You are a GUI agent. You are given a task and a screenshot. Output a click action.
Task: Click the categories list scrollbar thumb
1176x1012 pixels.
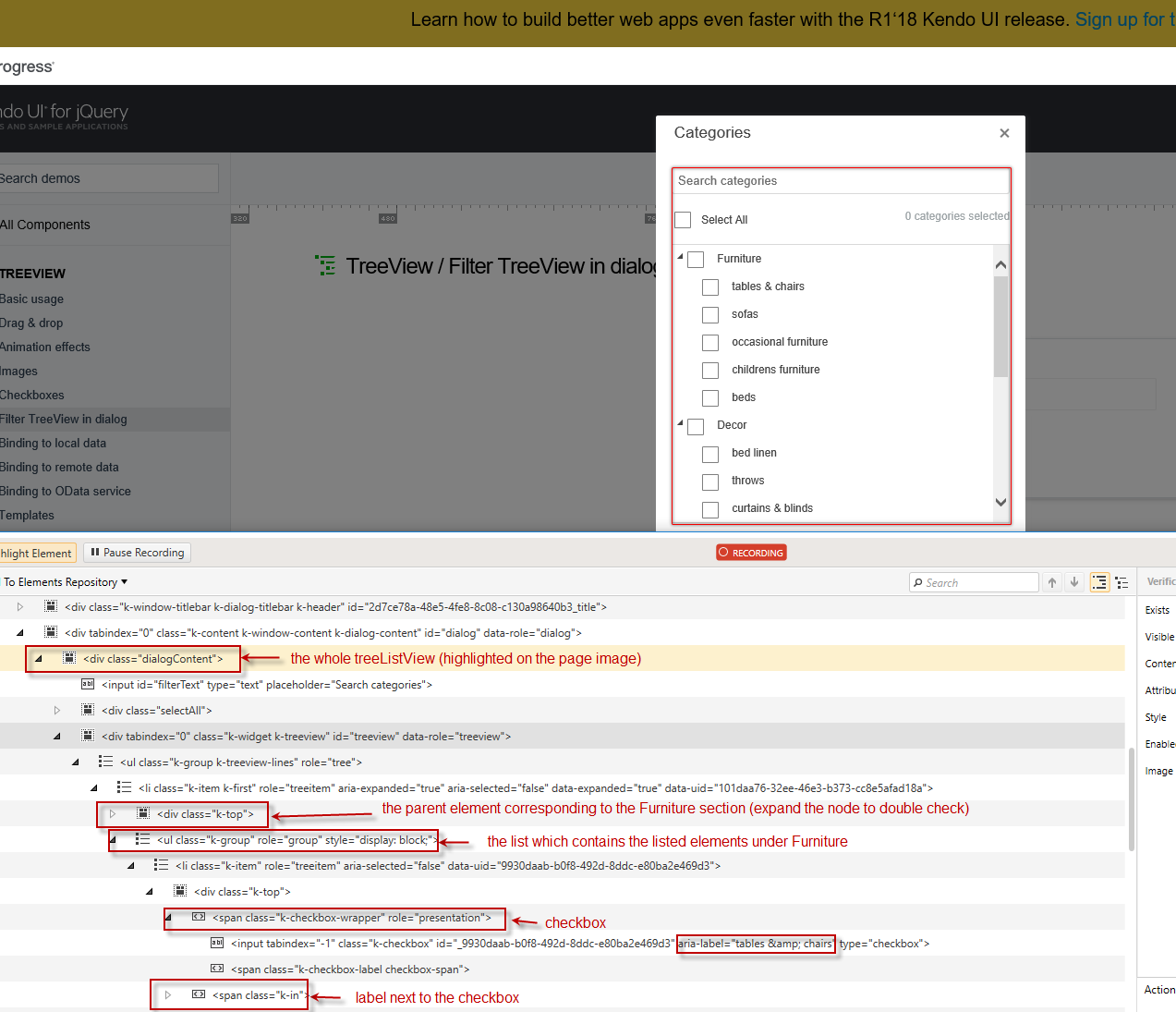click(x=1000, y=326)
